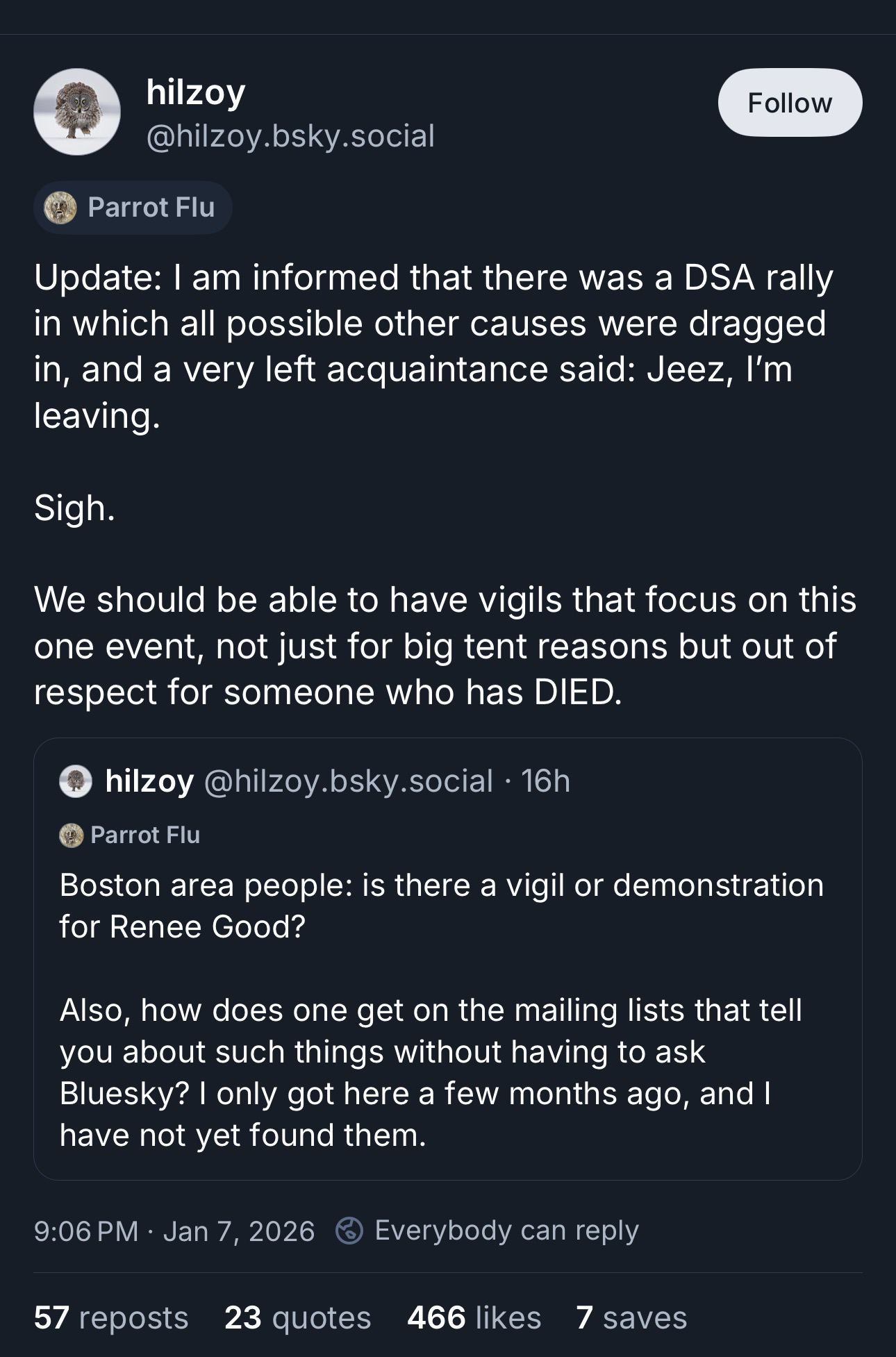Click the 9:06 PM Jan 7, 2026 timestamp

click(174, 1231)
